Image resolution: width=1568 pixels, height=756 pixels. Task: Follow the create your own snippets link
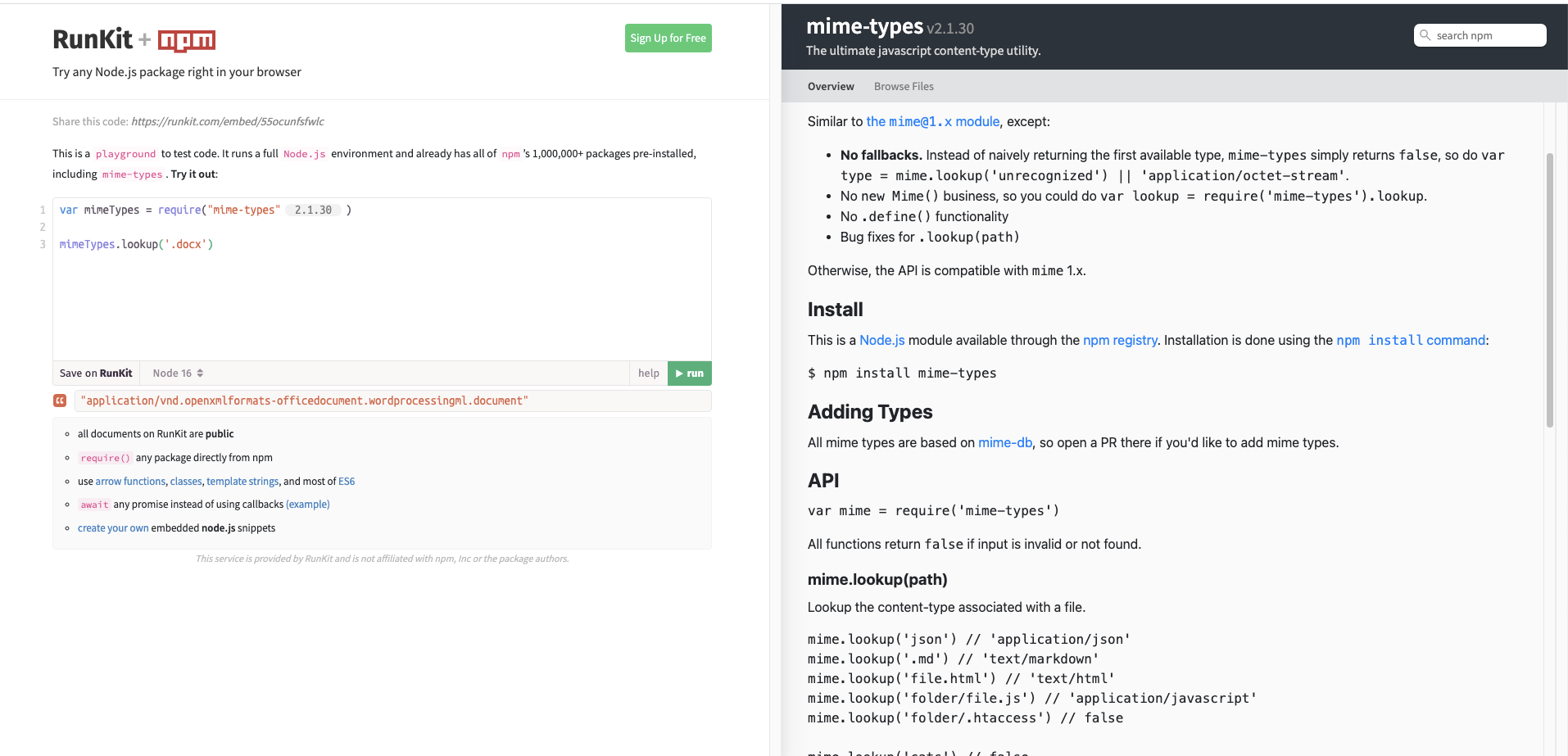tap(113, 527)
